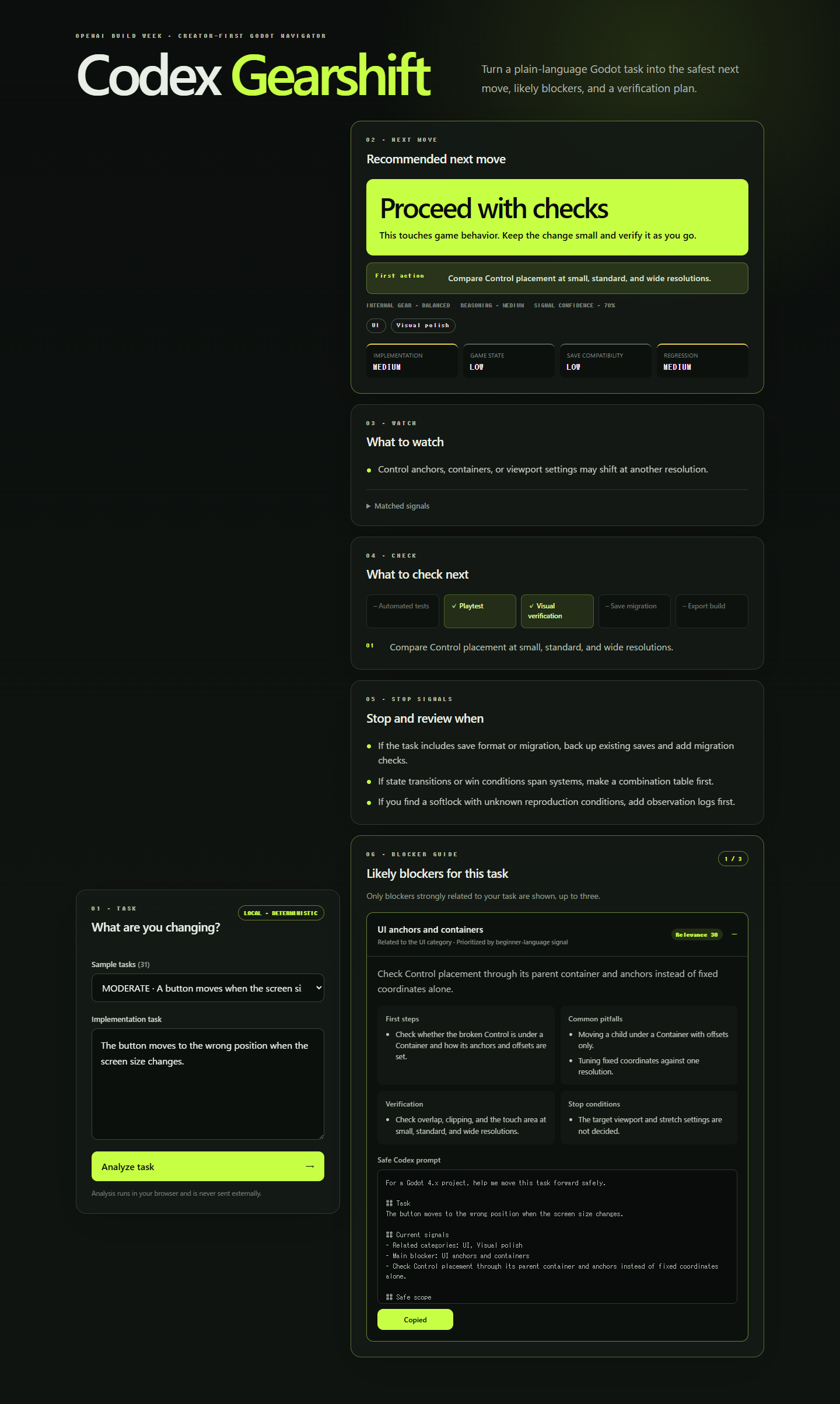Viewport: 840px width, 1404px height.
Task: Click the arrow icon on Analyze task
Action: pyautogui.click(x=310, y=1167)
